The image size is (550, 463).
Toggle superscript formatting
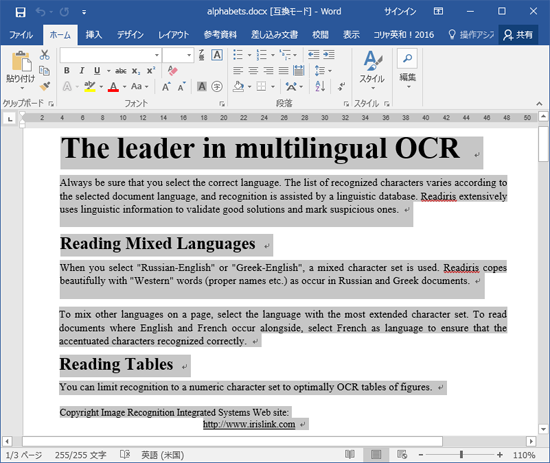pos(151,71)
